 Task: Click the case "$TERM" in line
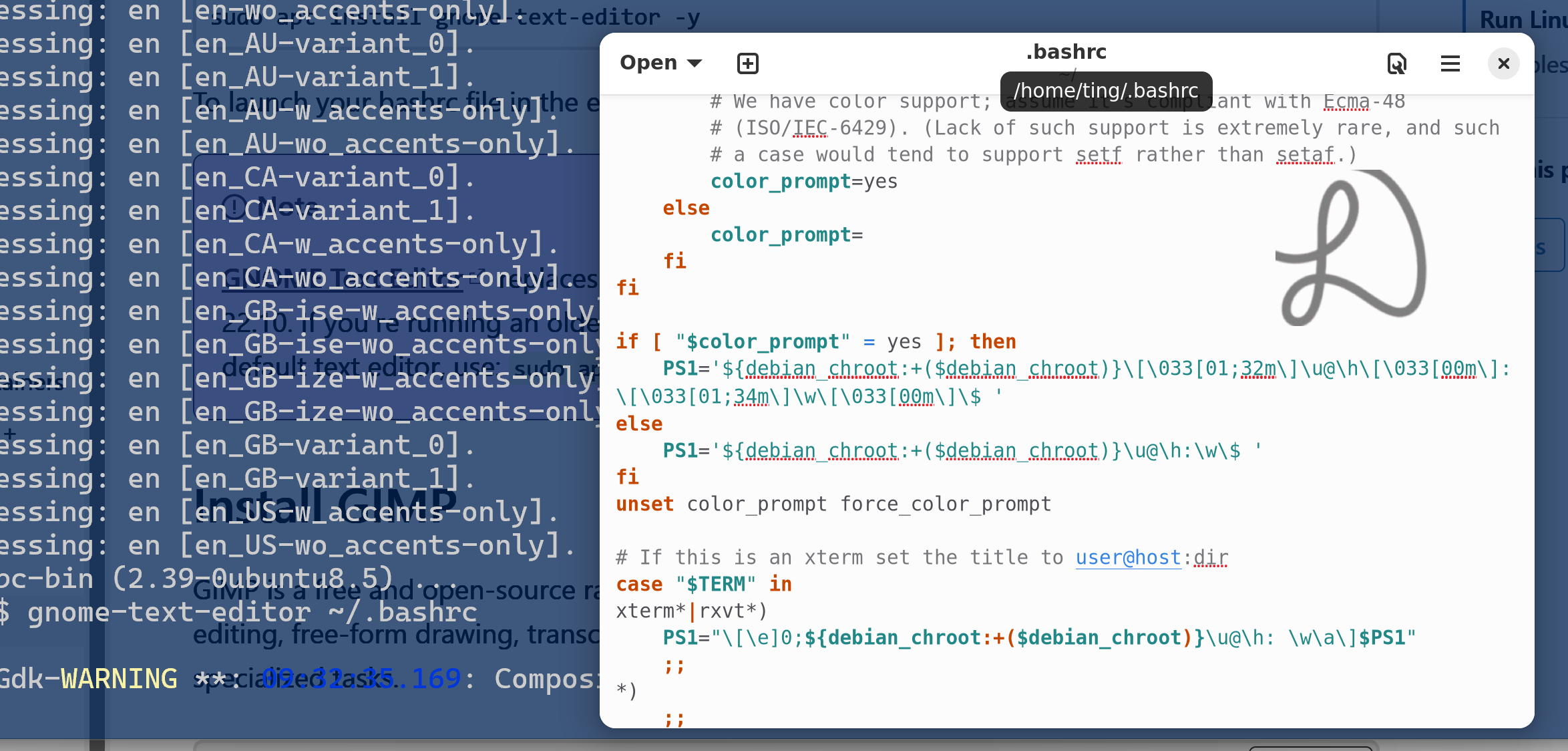[703, 584]
